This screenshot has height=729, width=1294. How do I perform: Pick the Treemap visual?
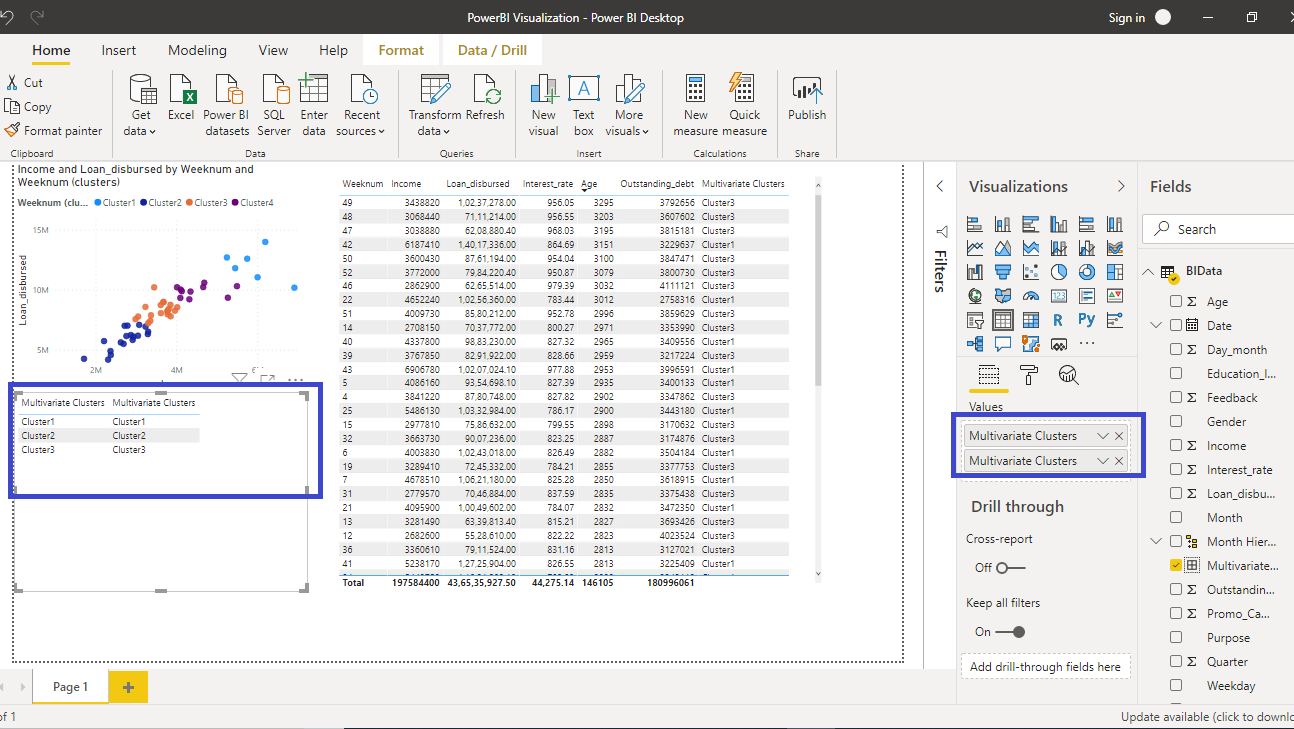pos(1115,271)
